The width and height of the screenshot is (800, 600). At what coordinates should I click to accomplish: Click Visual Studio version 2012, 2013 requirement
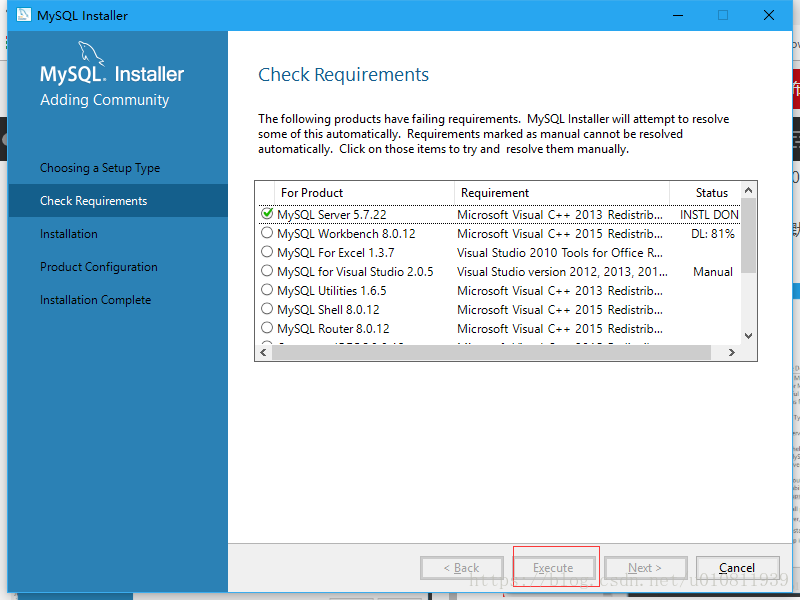562,271
